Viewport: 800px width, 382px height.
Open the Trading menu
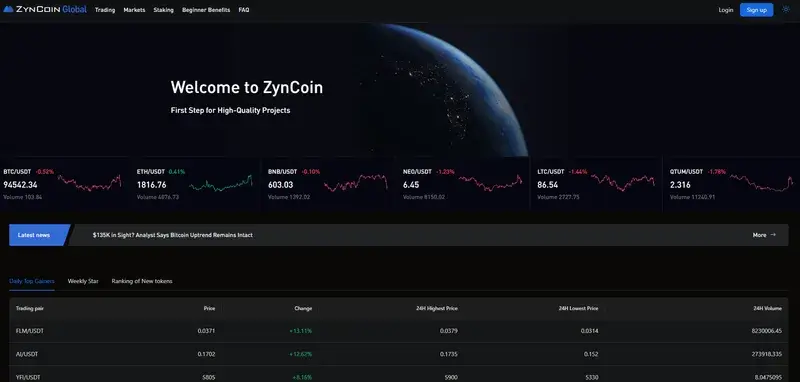click(105, 10)
